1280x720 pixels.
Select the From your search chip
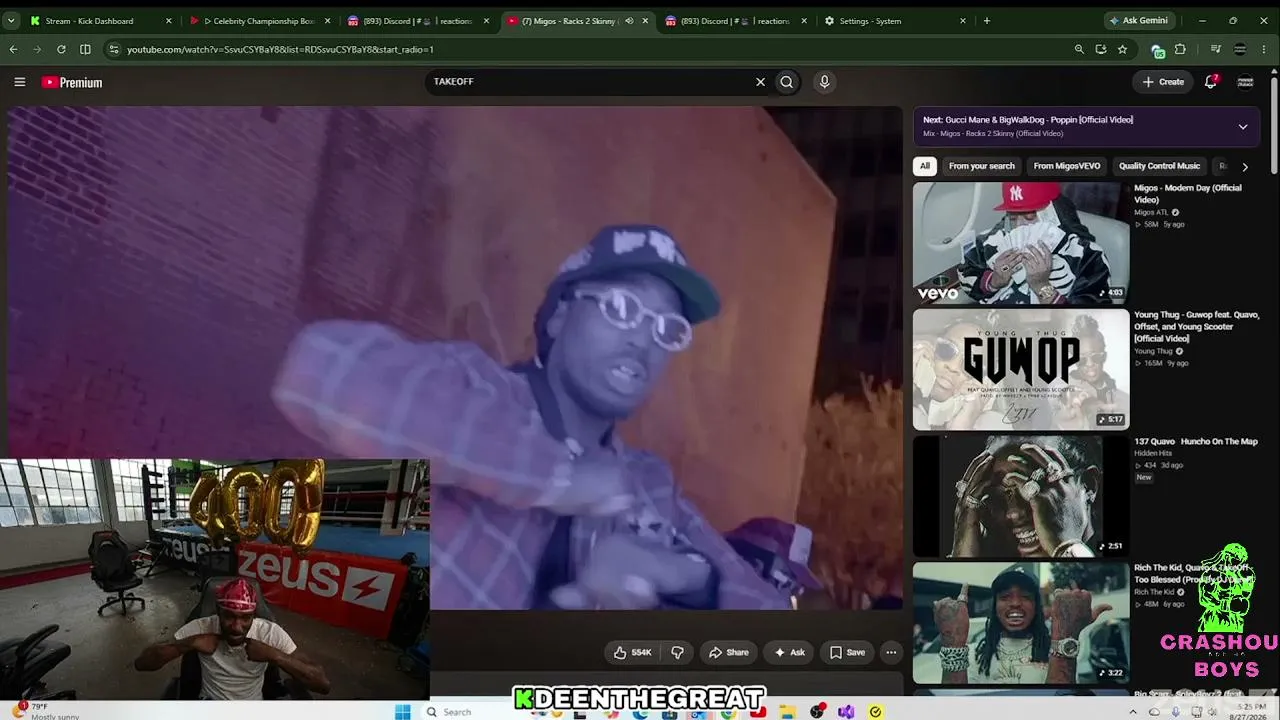click(982, 166)
